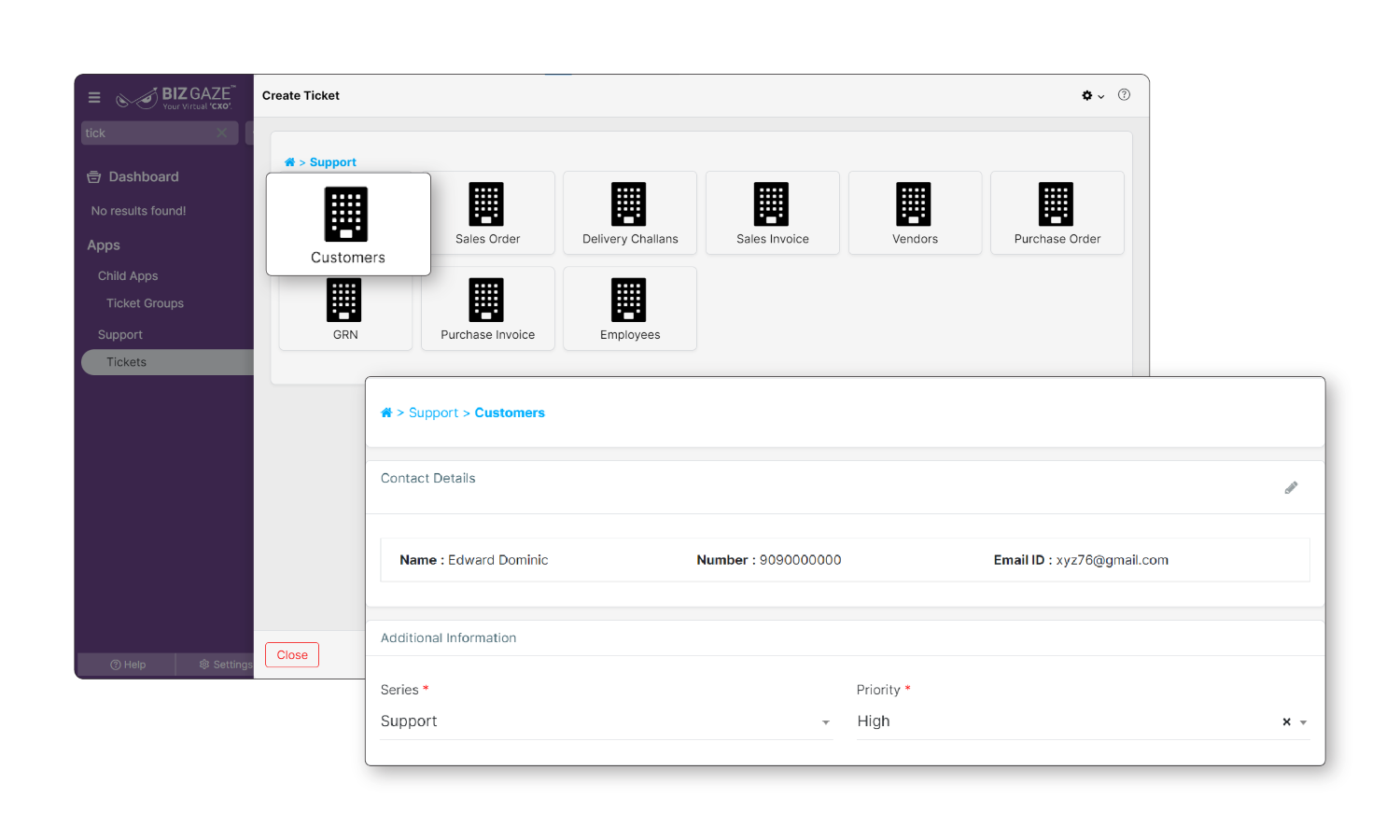This screenshot has width=1400, height=840.
Task: Expand the Priority dropdown arrow
Action: [1303, 722]
